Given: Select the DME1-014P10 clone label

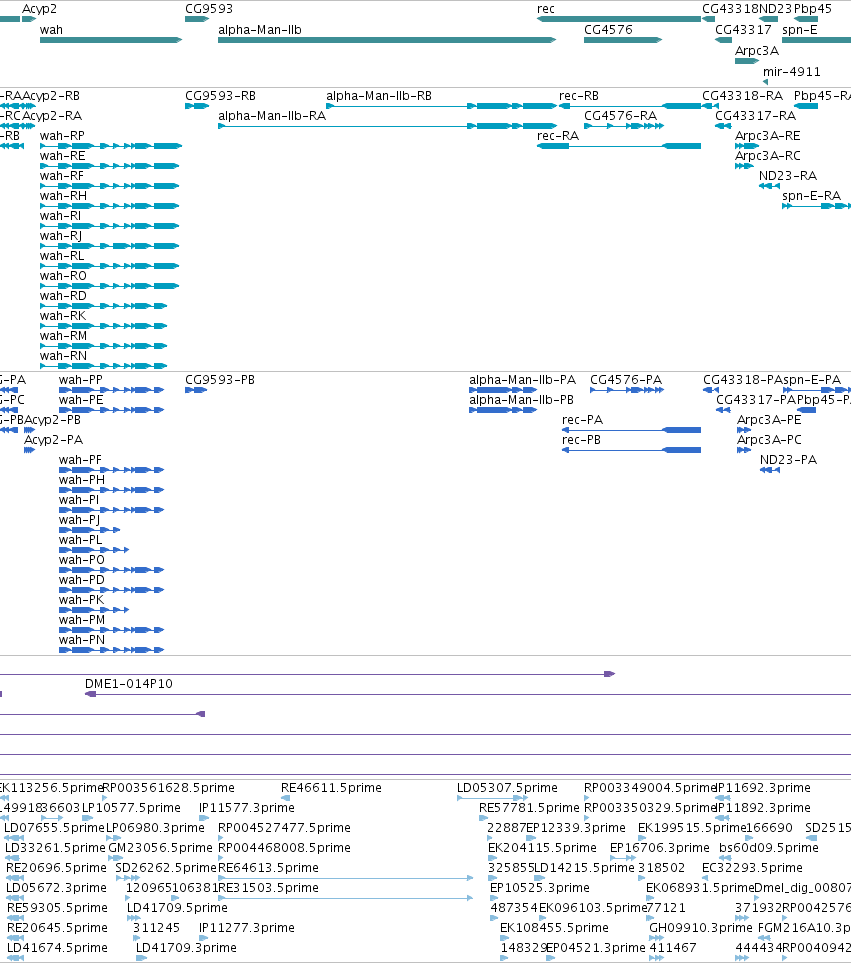Looking at the screenshot, I should (x=128, y=684).
